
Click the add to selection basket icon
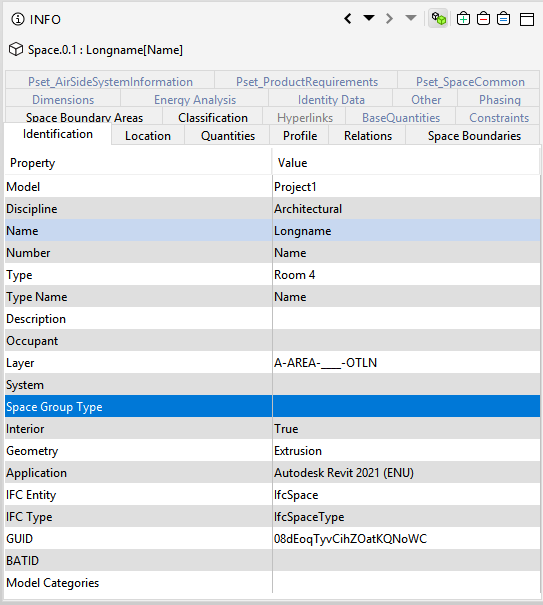[463, 19]
